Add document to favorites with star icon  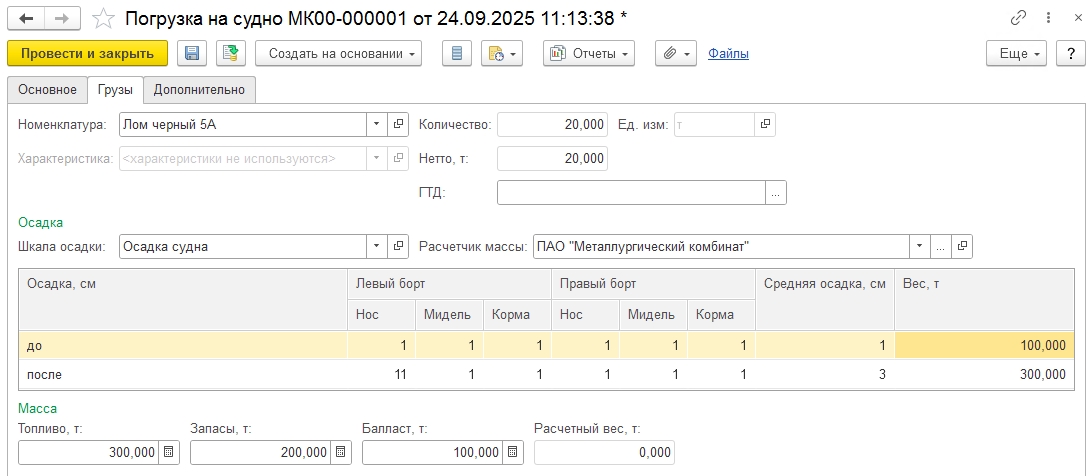[x=103, y=18]
